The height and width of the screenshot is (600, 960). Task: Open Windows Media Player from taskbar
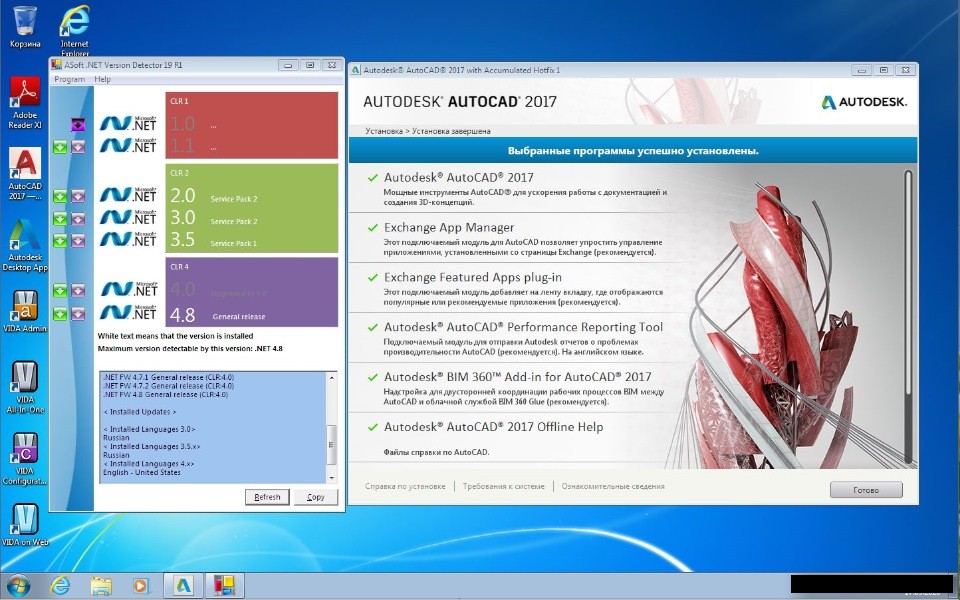pos(141,586)
